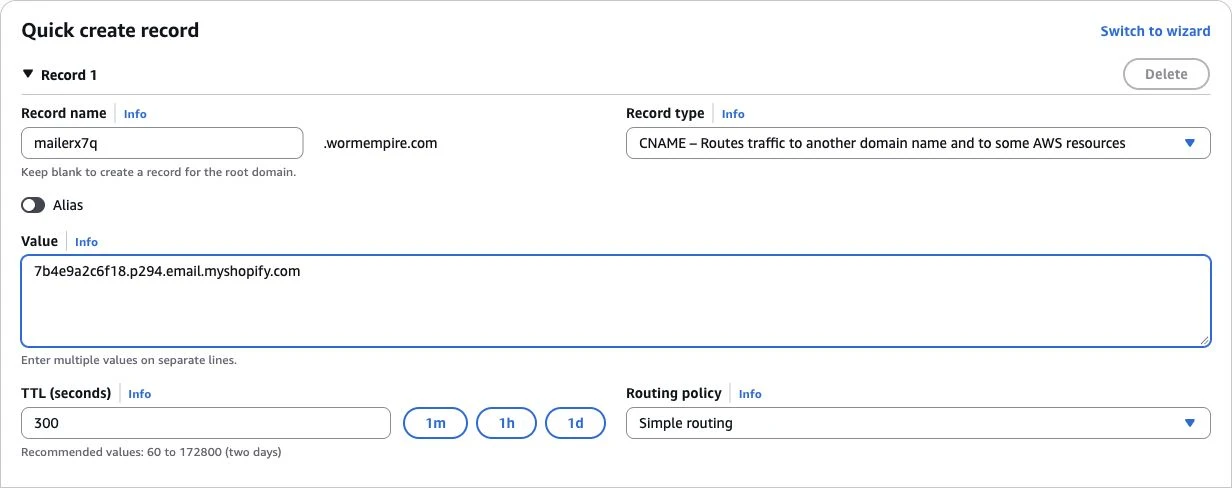Click the Record name field containing mailerx7q

coord(162,143)
